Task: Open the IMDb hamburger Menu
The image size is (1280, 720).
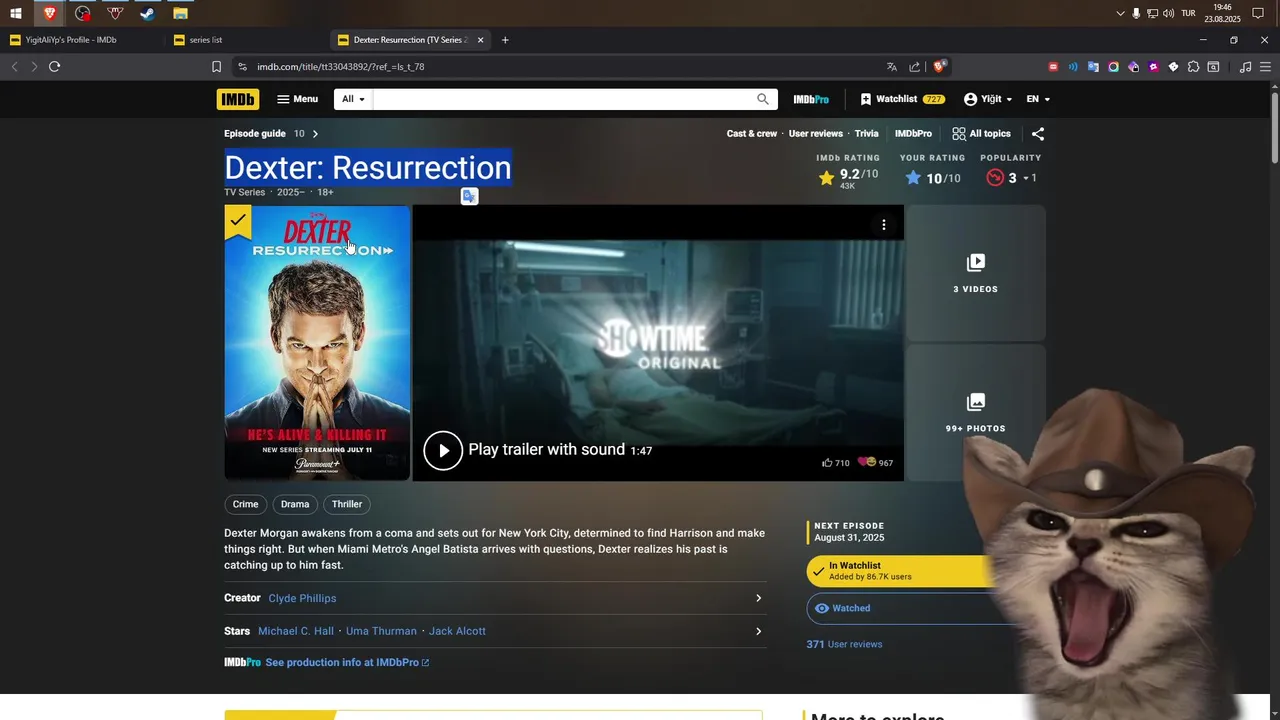Action: click(x=298, y=99)
